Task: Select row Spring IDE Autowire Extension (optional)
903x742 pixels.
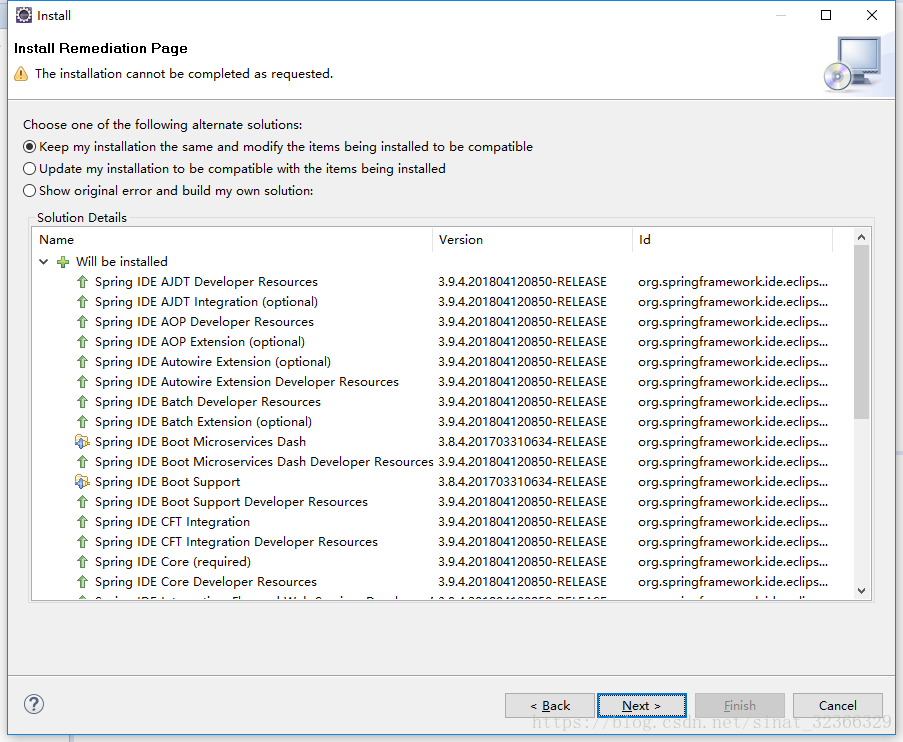Action: pyautogui.click(x=442, y=362)
